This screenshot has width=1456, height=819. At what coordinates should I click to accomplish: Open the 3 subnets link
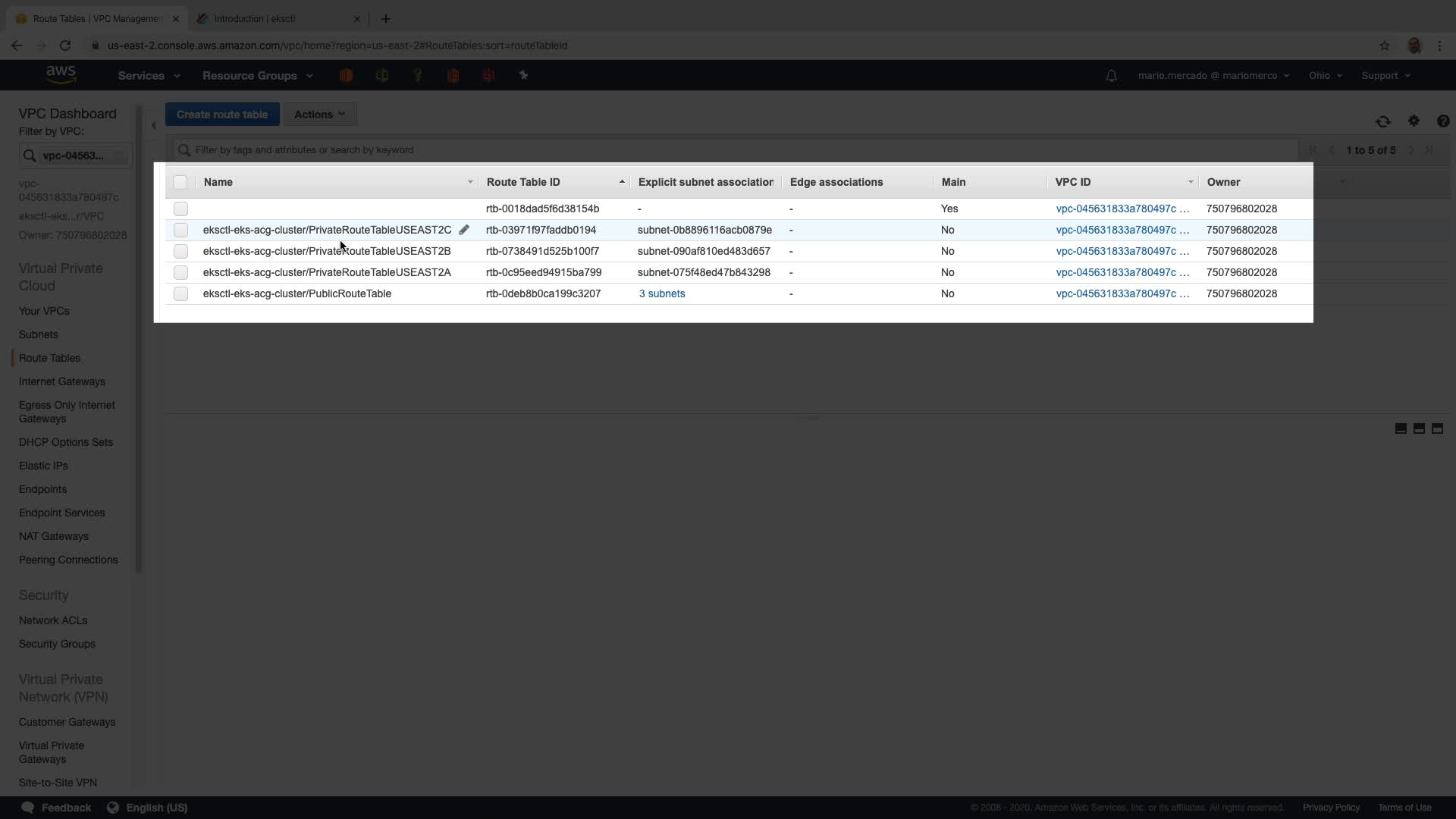coord(661,293)
